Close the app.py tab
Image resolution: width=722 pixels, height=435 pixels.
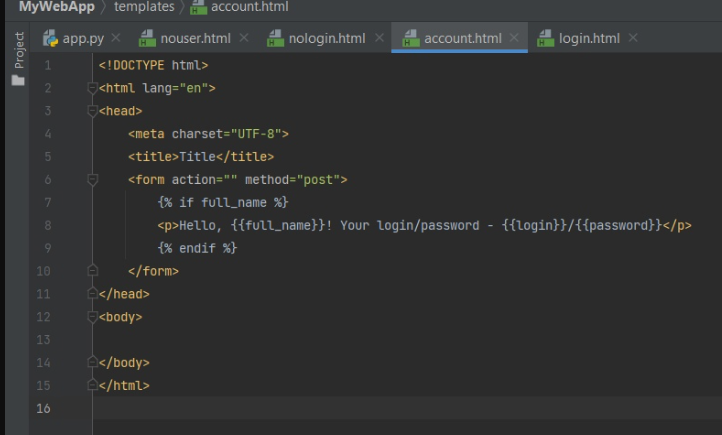[116, 38]
